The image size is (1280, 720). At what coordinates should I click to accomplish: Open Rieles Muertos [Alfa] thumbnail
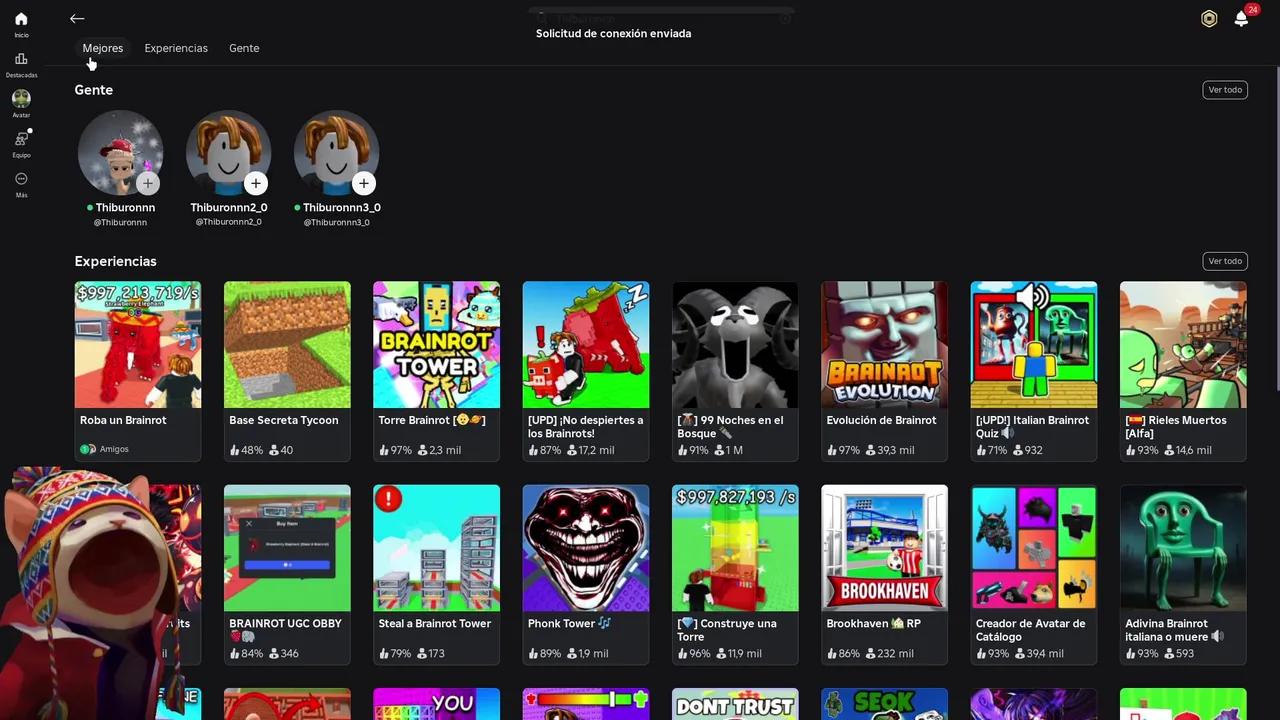pos(1183,344)
